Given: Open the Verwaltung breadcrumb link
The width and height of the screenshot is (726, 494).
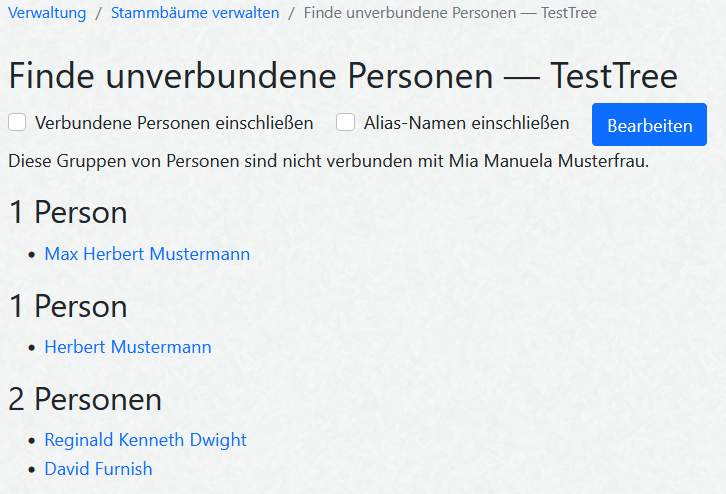Looking at the screenshot, I should click(x=47, y=13).
